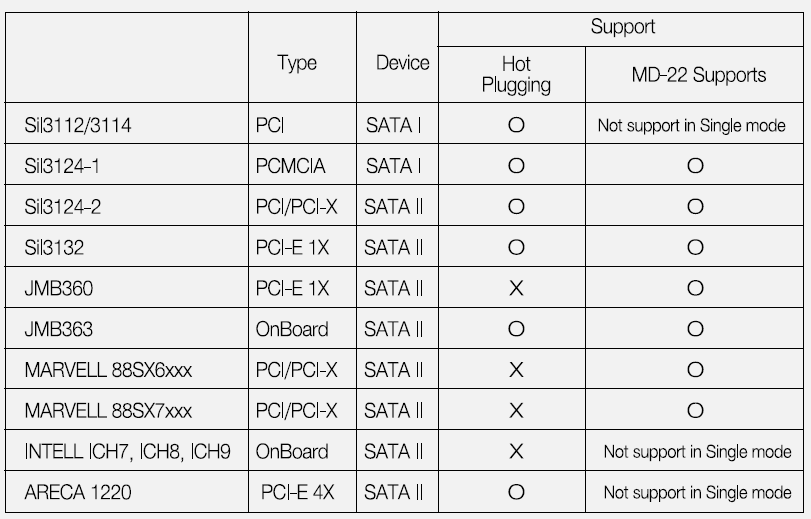Click the PCI-E 4X type cell
This screenshot has width=811, height=519.
click(297, 492)
